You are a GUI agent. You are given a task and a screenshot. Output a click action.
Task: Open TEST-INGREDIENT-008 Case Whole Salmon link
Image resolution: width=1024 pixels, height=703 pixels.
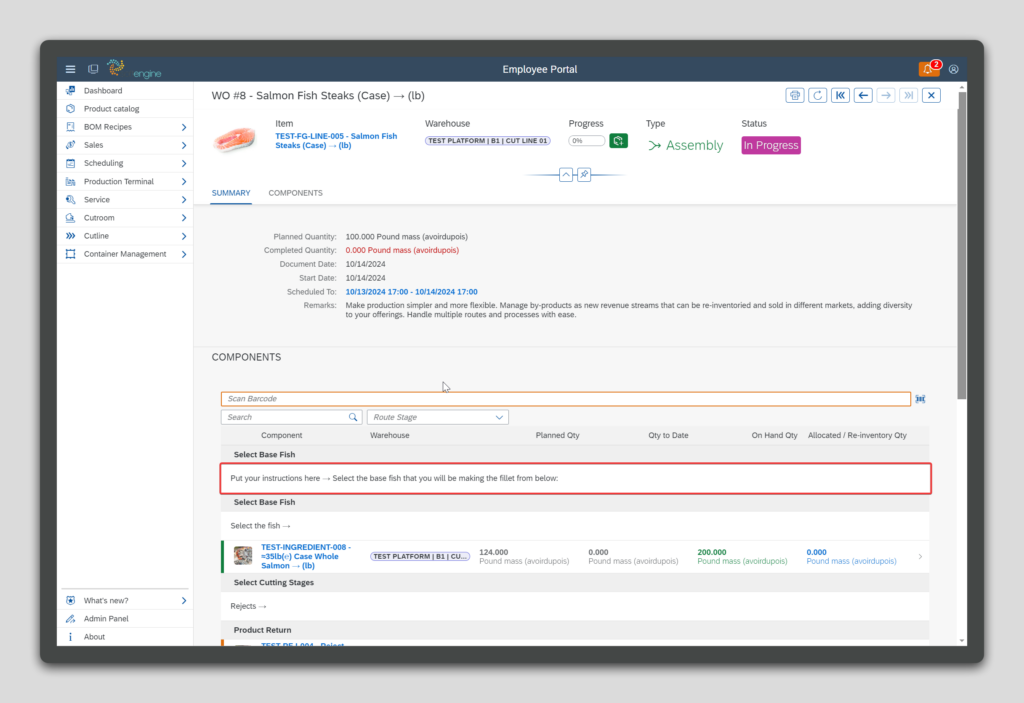point(306,557)
